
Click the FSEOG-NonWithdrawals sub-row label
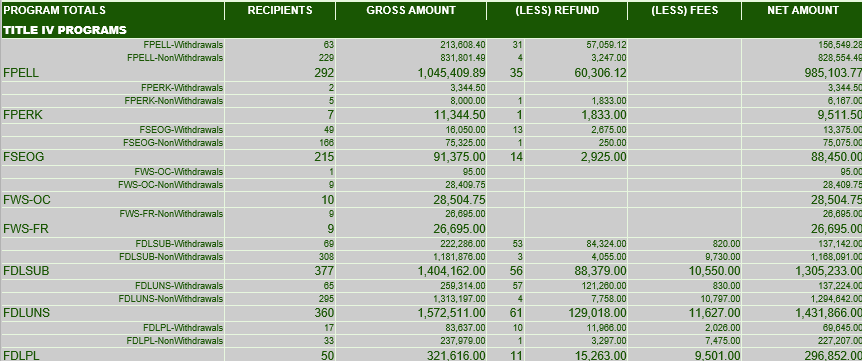[x=173, y=143]
